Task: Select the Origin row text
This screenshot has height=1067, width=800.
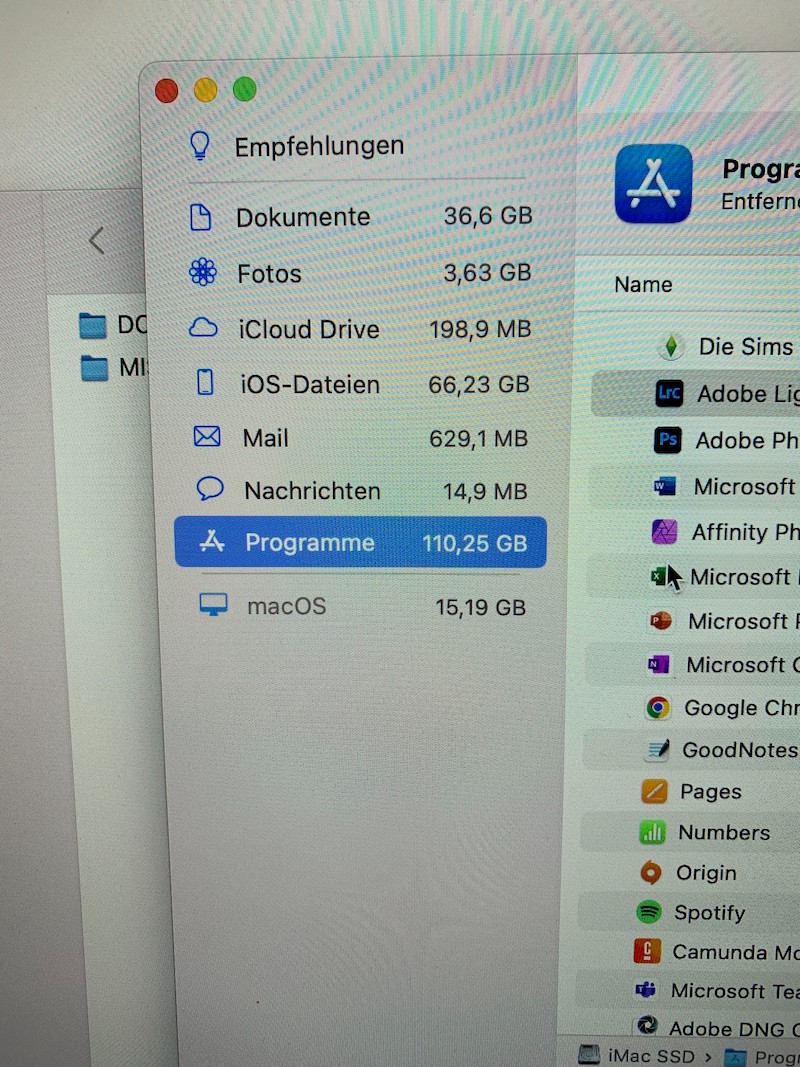Action: click(705, 873)
